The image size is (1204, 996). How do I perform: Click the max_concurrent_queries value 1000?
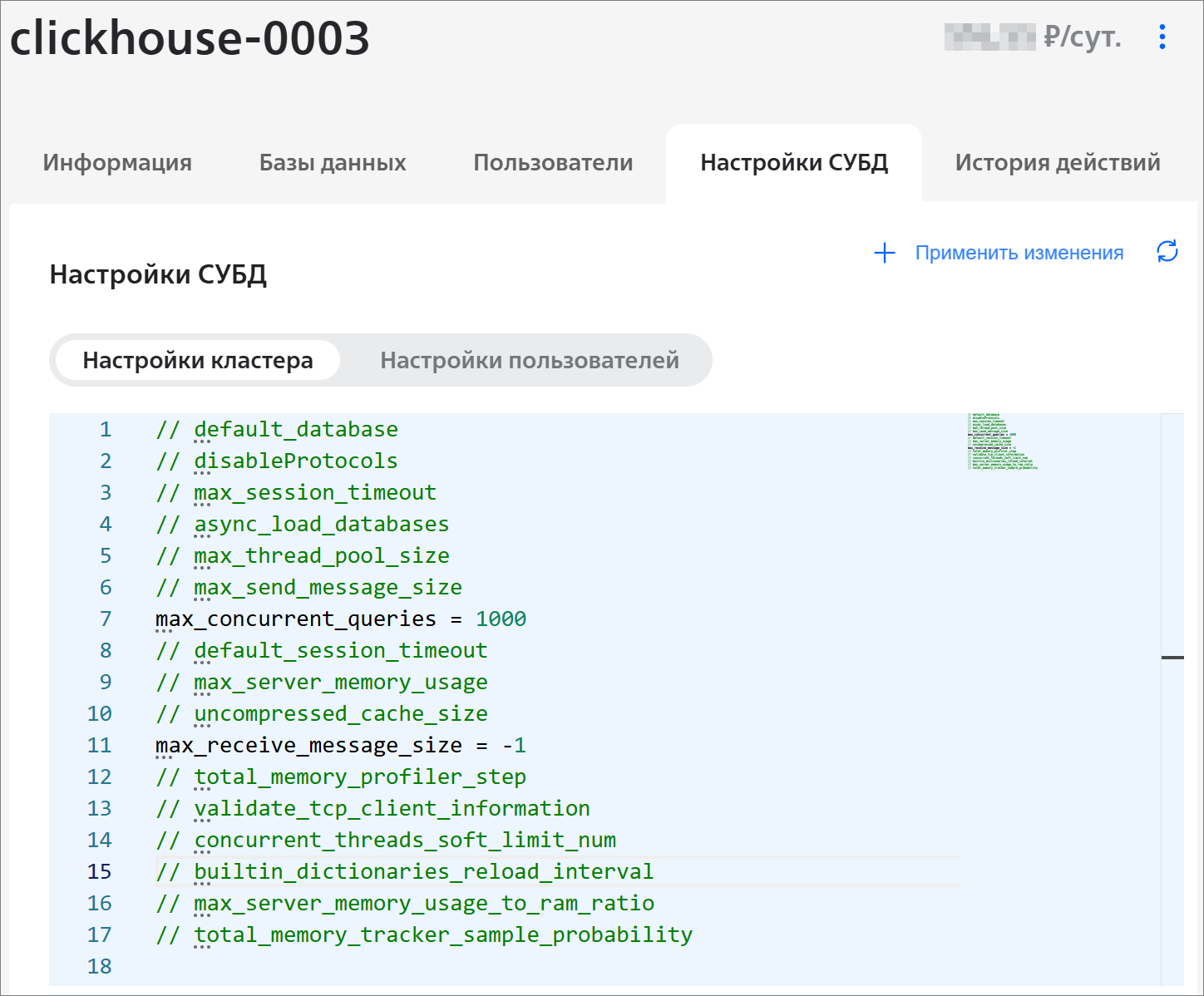(501, 619)
